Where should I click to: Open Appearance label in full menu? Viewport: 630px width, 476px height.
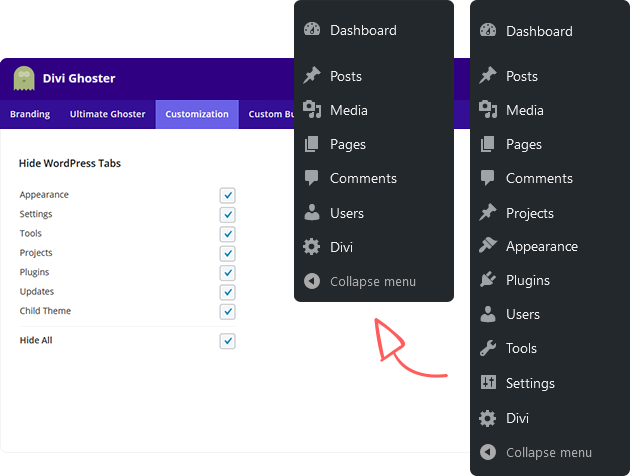pos(542,246)
